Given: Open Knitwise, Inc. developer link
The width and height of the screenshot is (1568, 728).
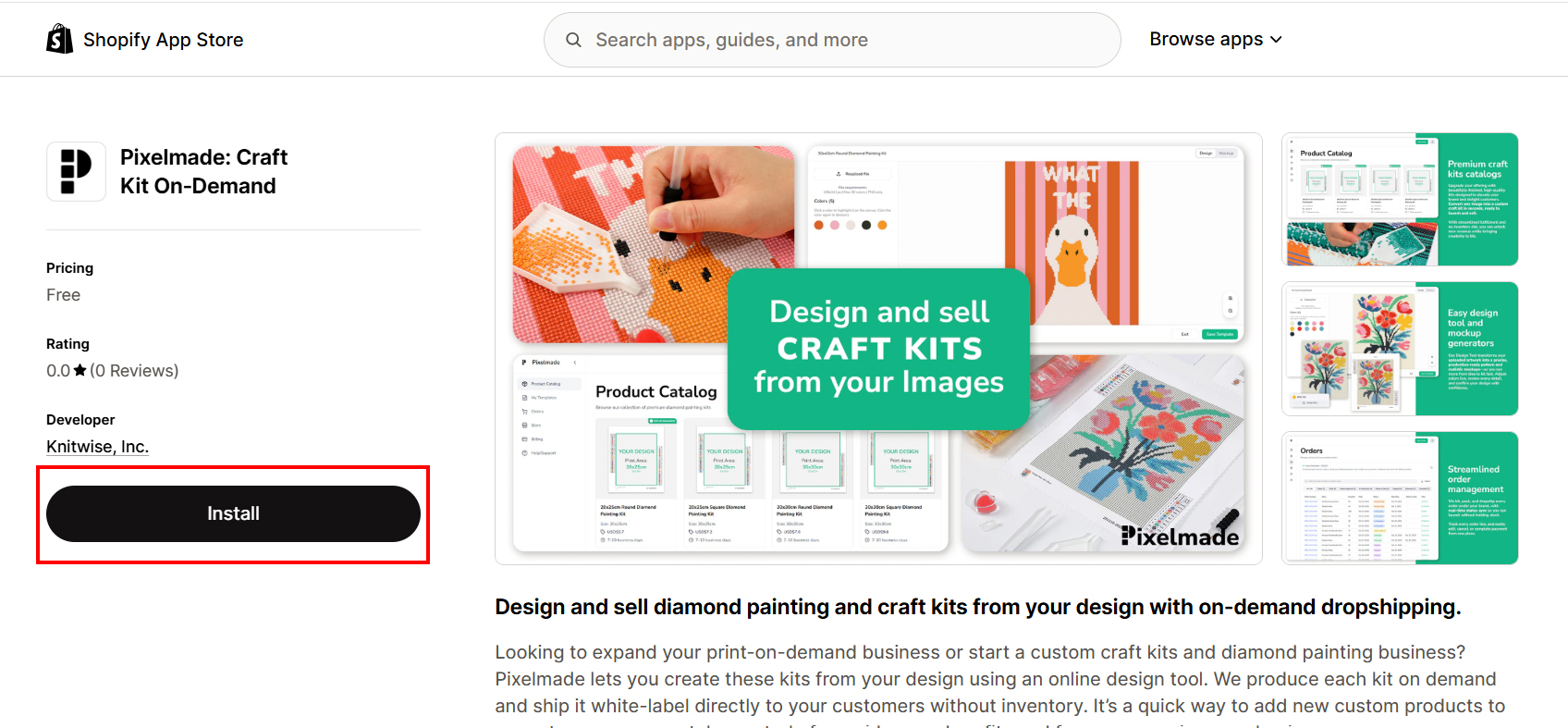Looking at the screenshot, I should tap(98, 446).
